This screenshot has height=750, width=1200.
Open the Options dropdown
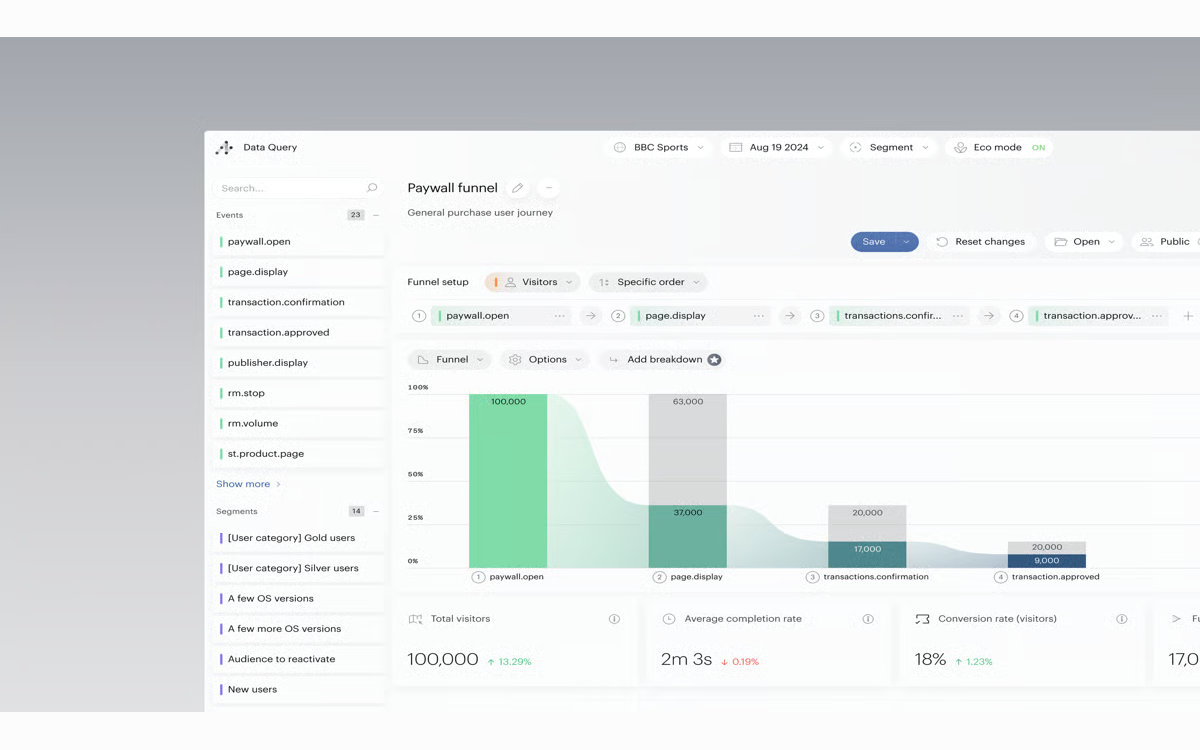coord(545,360)
